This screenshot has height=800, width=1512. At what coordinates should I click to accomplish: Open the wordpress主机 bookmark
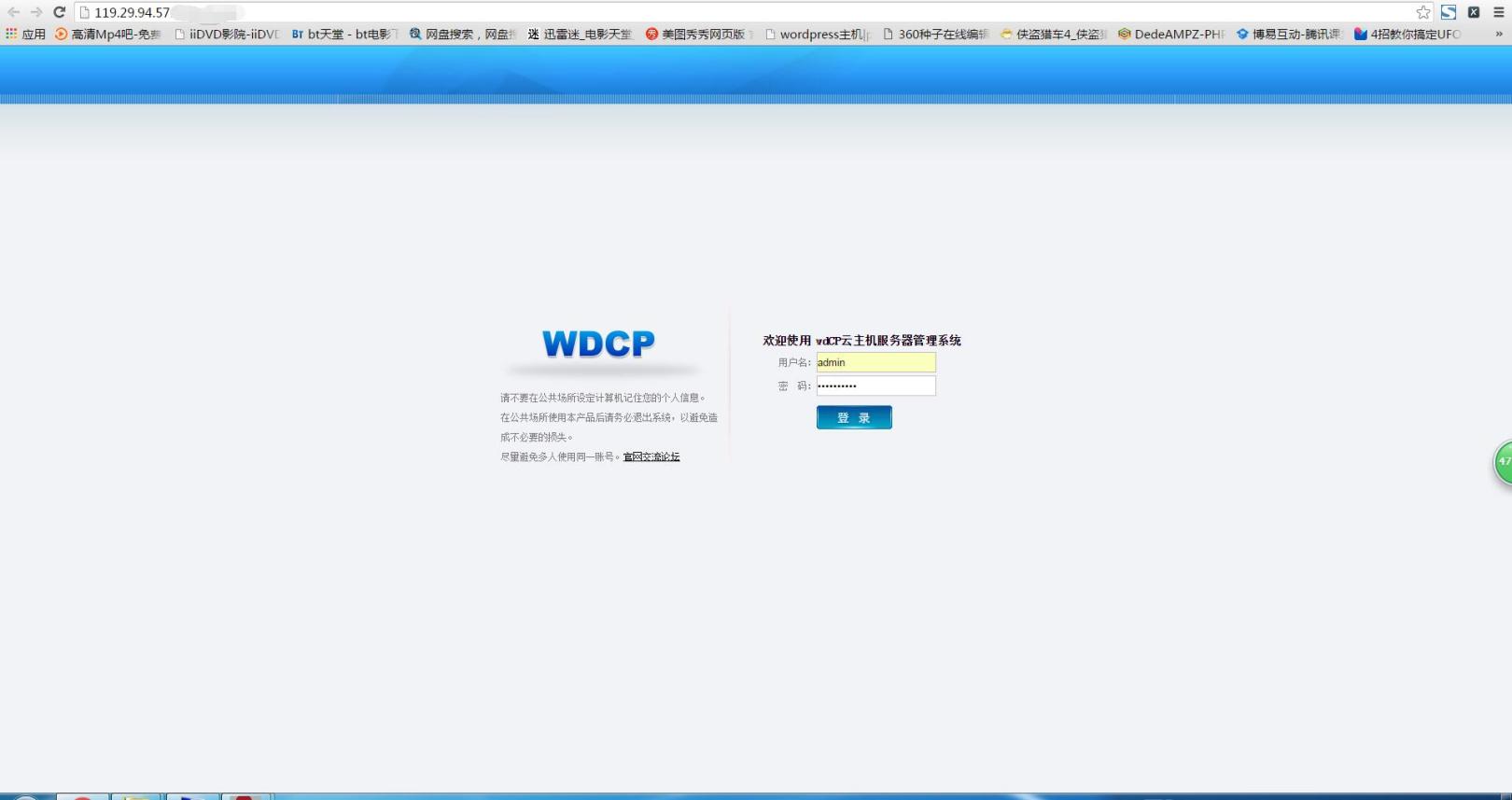(817, 34)
